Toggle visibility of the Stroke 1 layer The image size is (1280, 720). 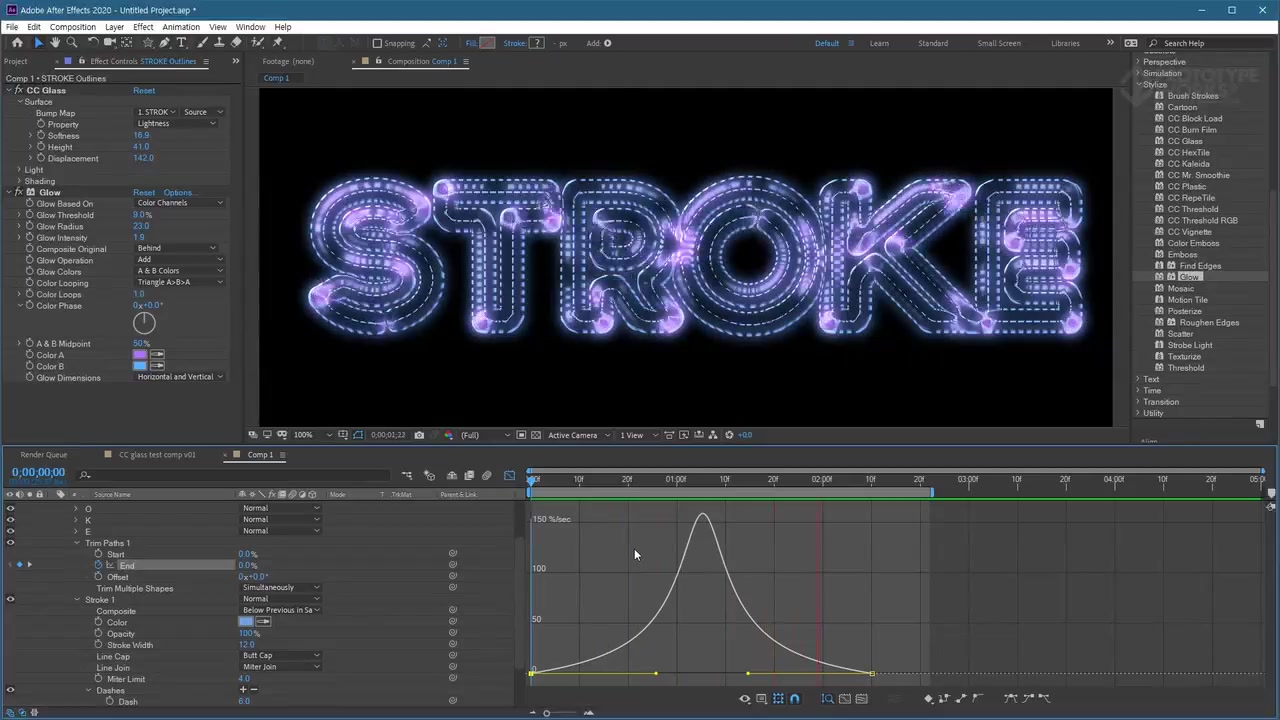coord(10,599)
